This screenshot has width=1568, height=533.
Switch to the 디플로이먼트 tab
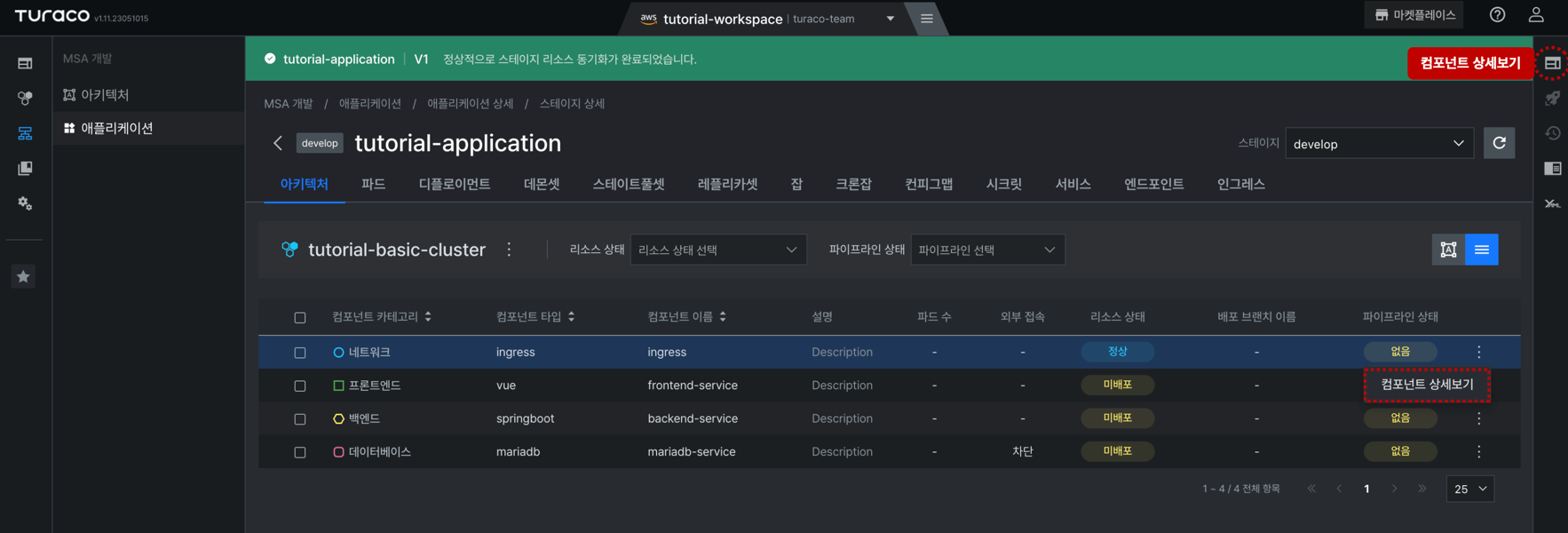(x=455, y=184)
